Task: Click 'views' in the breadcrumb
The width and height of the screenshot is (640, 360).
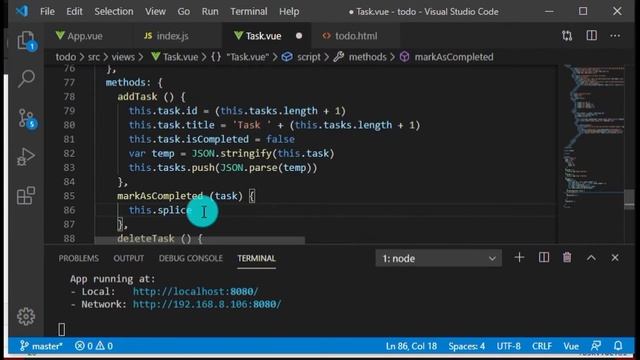Action: click(123, 57)
